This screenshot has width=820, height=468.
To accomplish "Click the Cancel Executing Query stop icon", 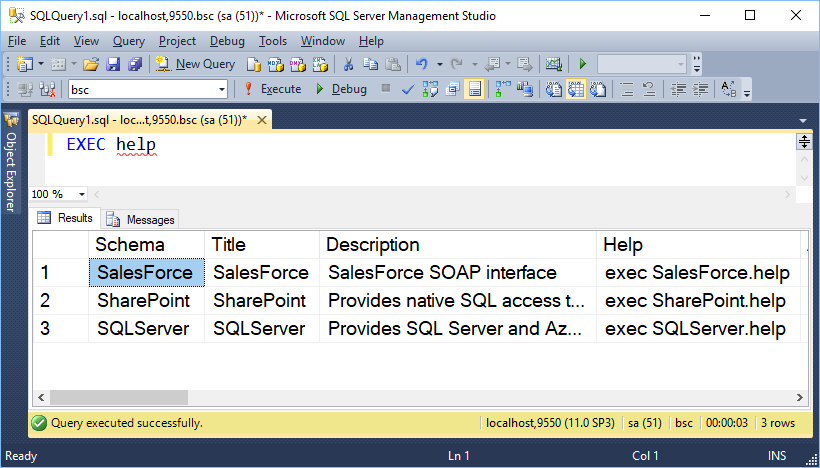I will tap(386, 88).
